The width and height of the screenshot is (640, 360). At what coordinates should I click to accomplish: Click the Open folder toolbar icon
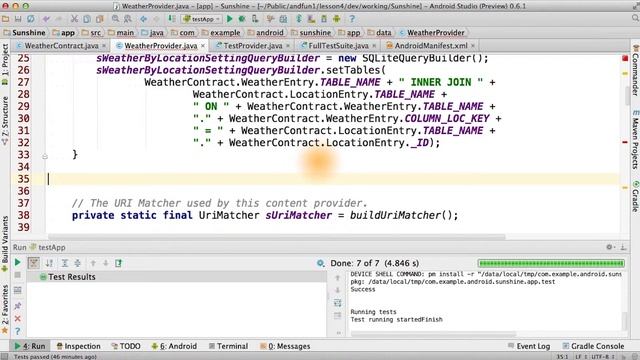6,19
